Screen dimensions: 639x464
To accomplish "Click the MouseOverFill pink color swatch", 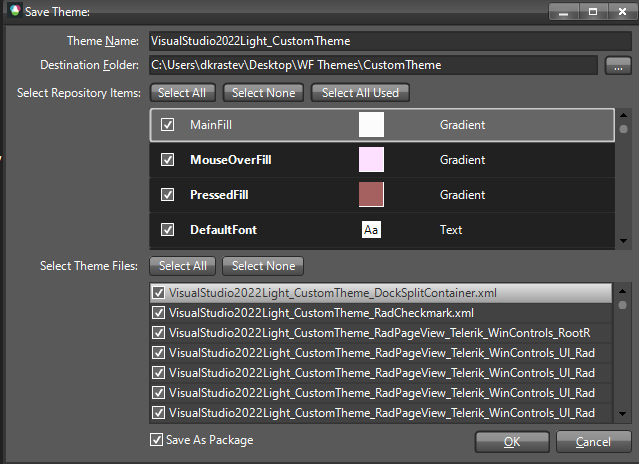I will tap(371, 160).
